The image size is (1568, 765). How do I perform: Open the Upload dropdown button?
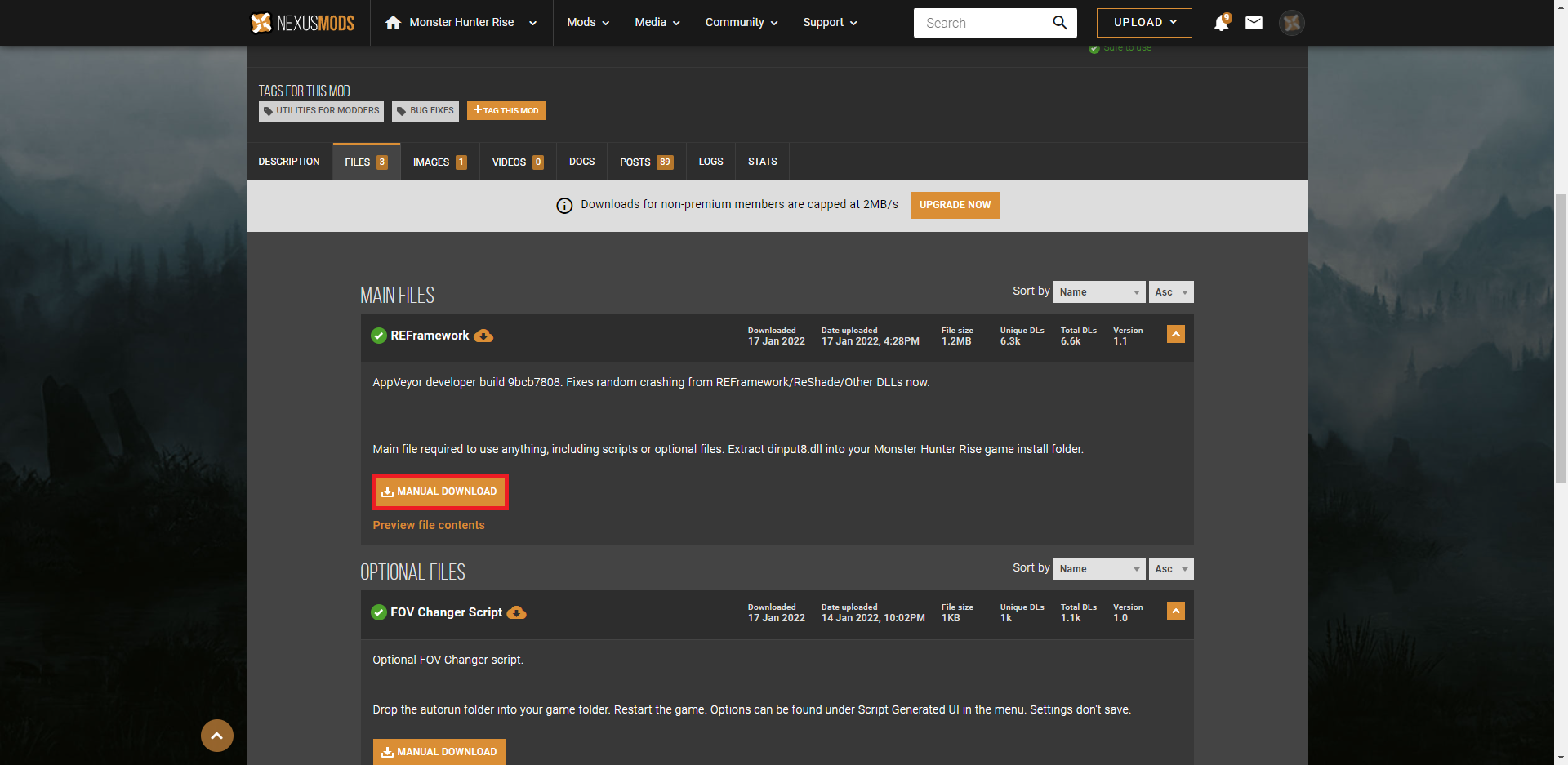[1144, 23]
